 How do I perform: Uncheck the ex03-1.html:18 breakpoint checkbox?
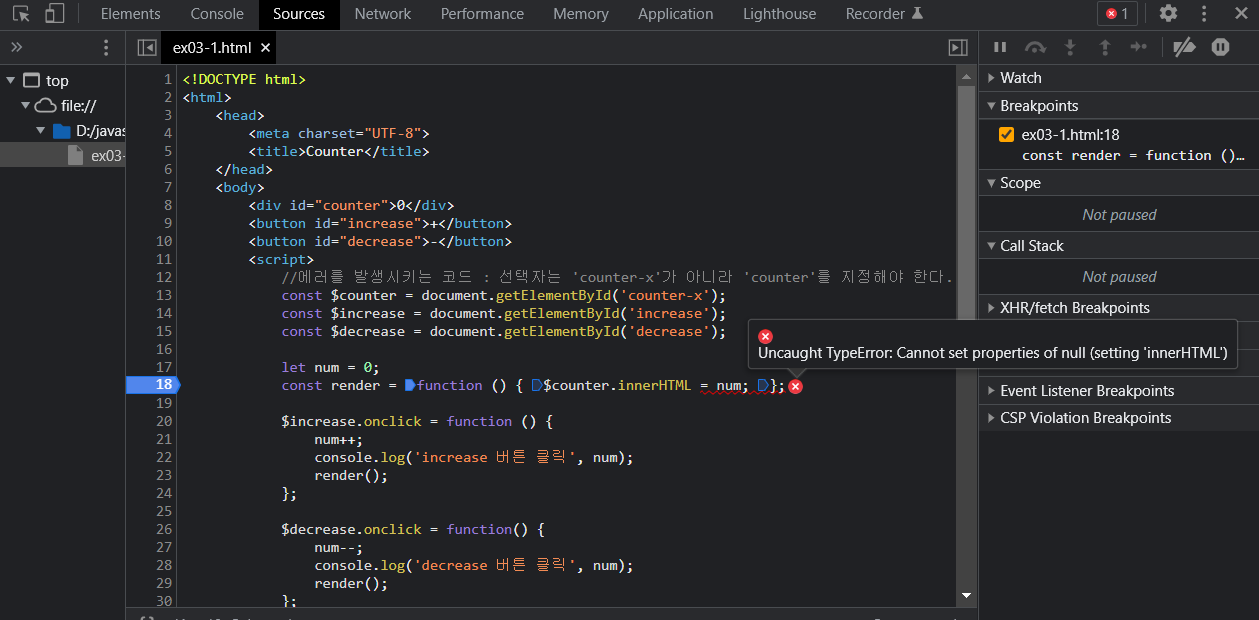tap(1007, 135)
